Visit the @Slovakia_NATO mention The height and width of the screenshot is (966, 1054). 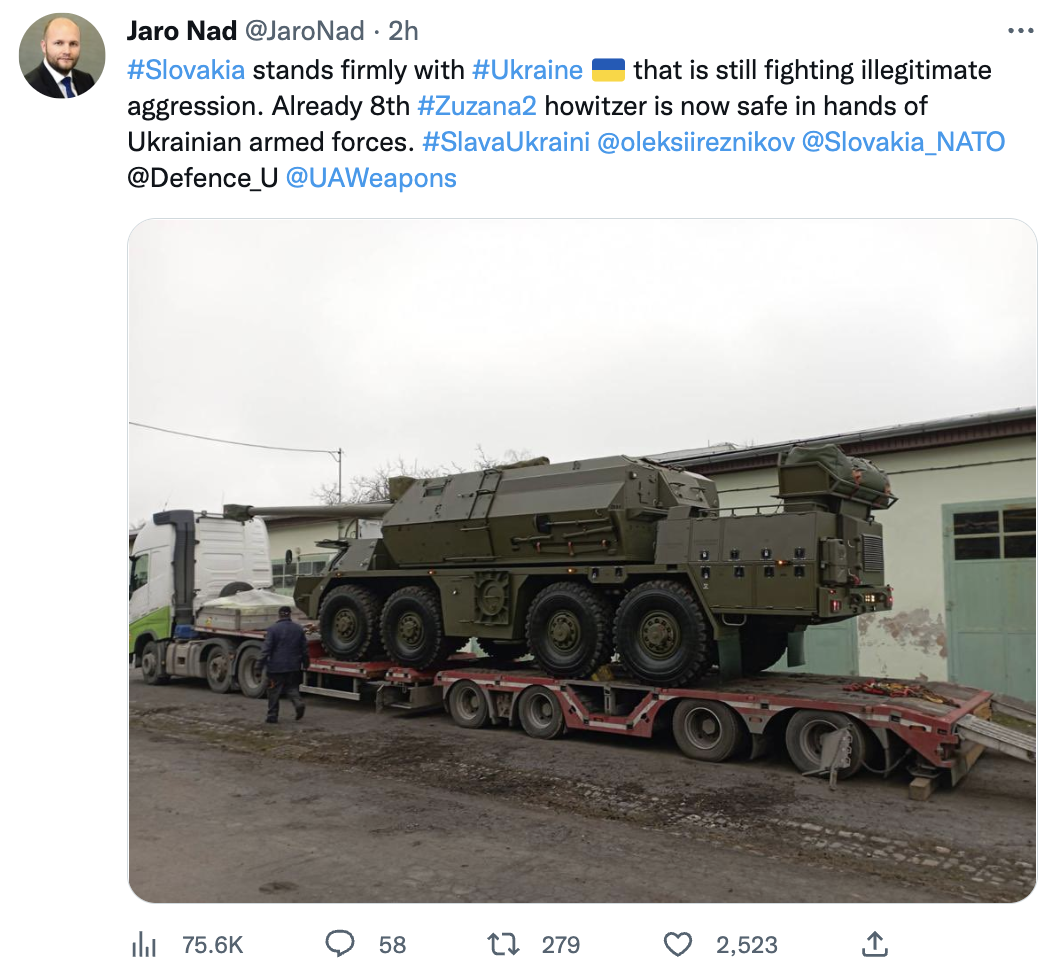click(903, 142)
